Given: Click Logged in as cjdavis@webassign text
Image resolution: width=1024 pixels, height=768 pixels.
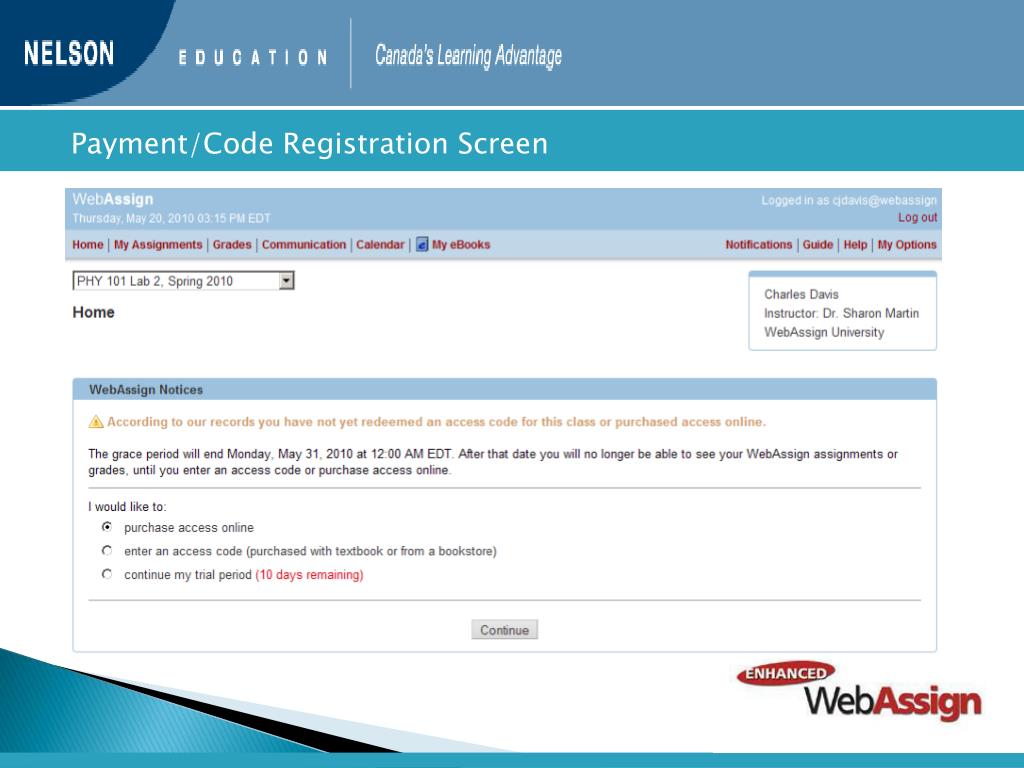Looking at the screenshot, I should (849, 200).
